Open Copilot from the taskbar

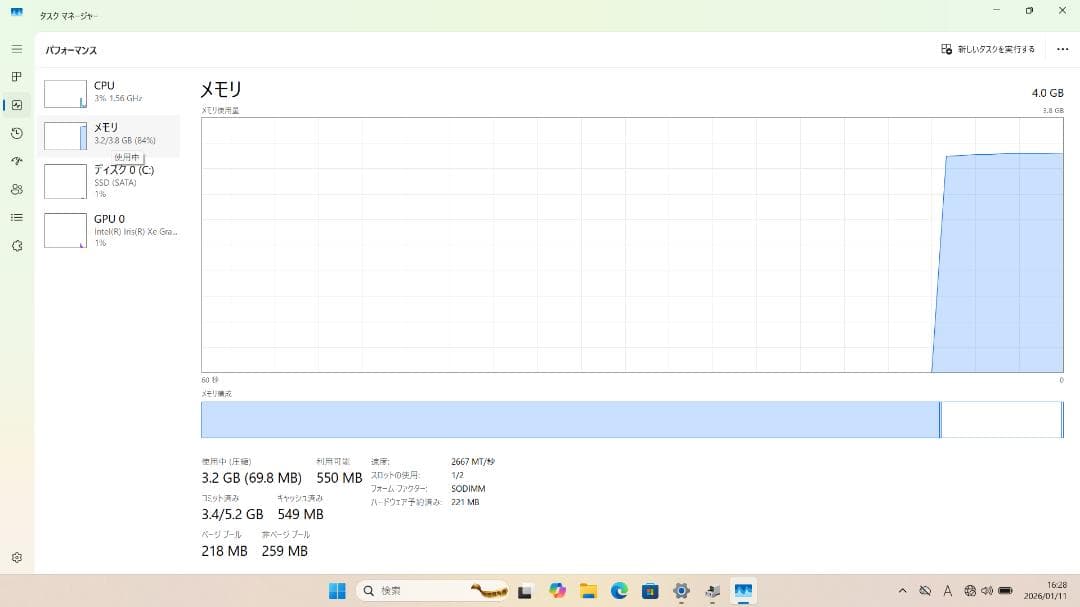558,590
